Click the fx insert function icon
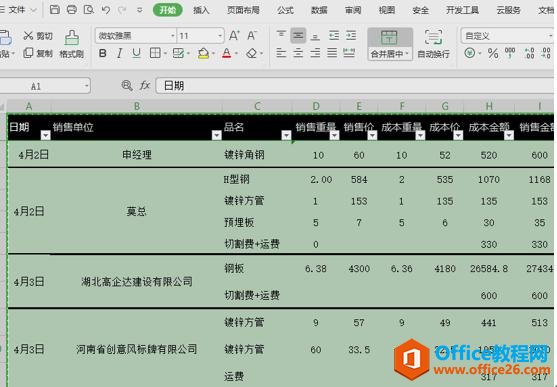The image size is (557, 387). pos(145,86)
